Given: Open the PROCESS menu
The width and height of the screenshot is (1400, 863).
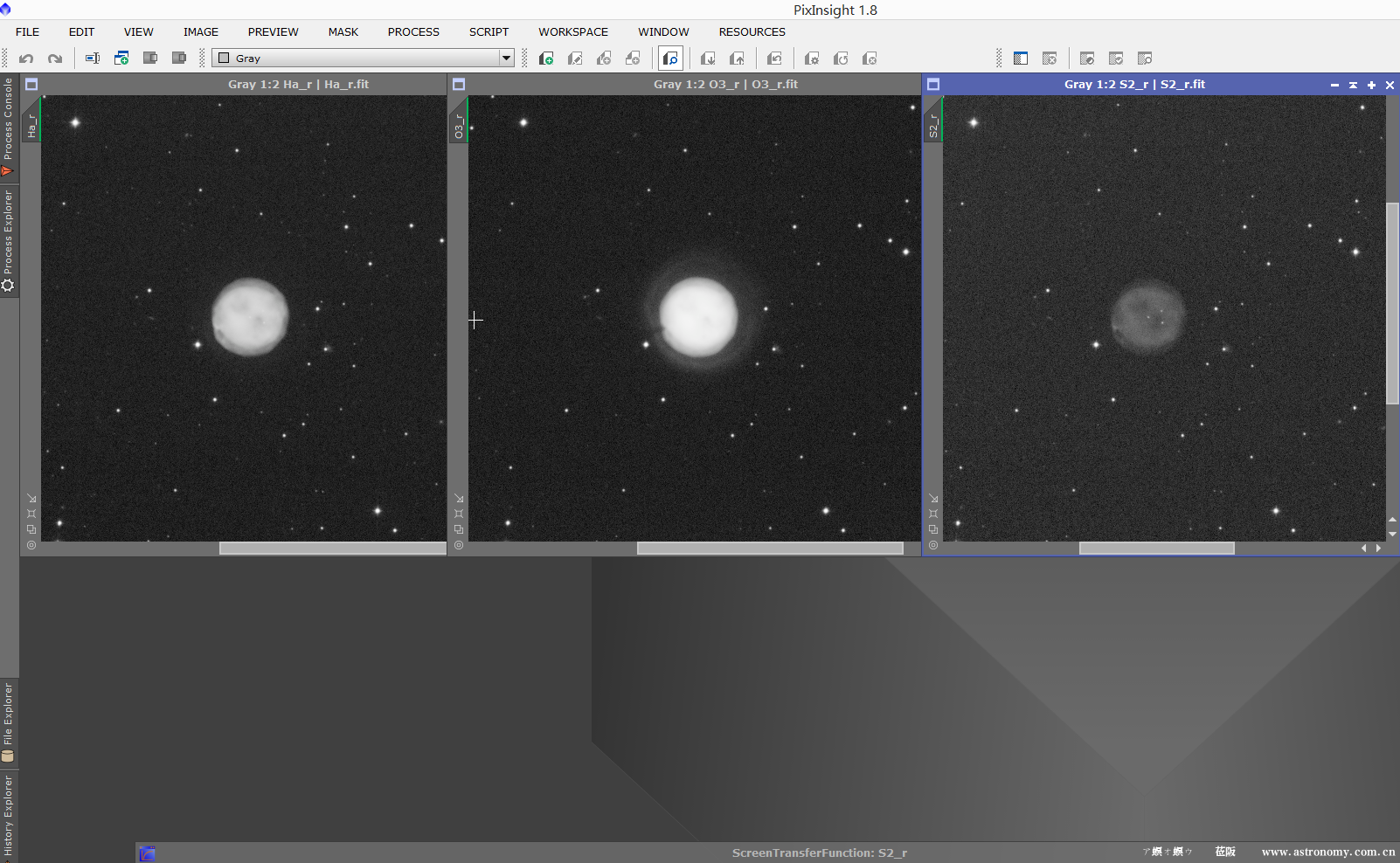Looking at the screenshot, I should (x=413, y=32).
